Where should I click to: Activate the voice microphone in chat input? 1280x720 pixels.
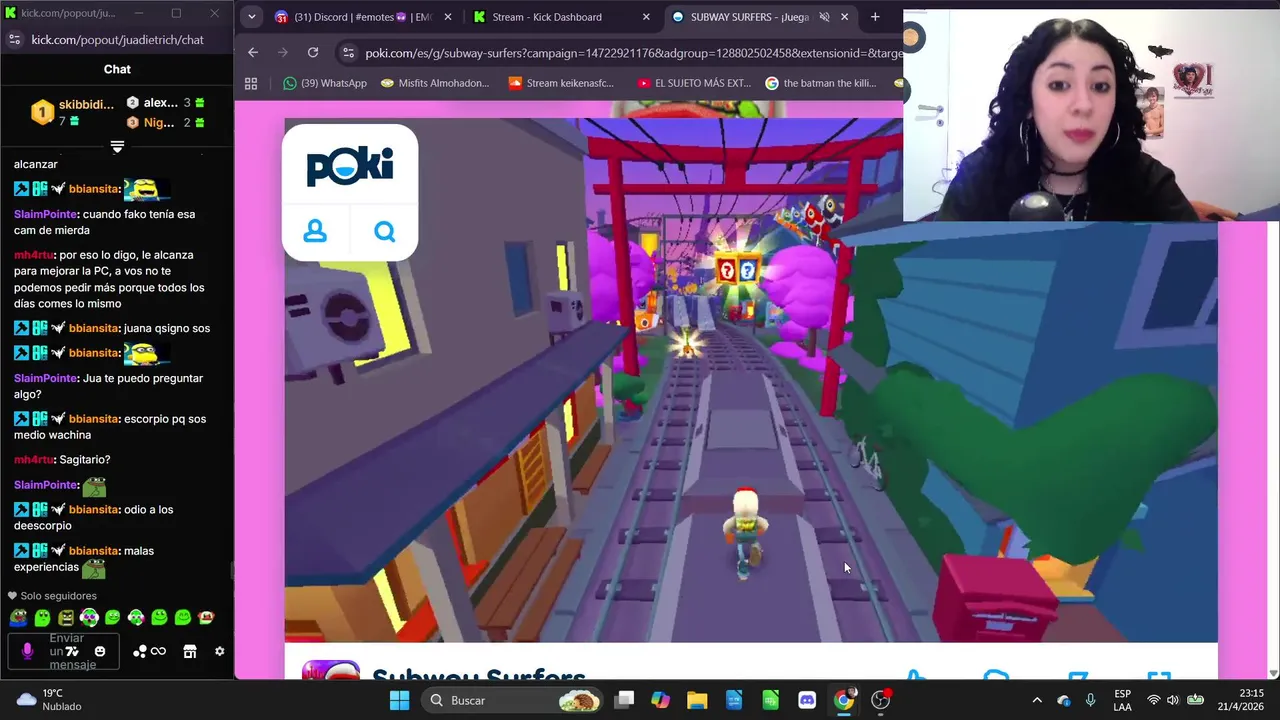[27, 651]
